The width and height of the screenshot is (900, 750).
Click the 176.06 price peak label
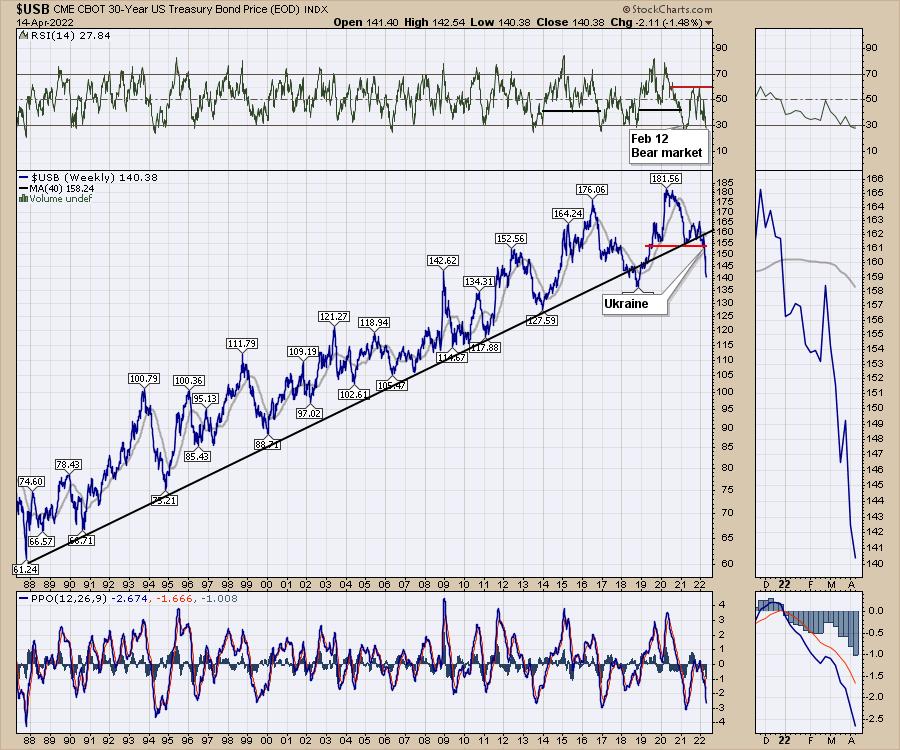click(x=592, y=189)
